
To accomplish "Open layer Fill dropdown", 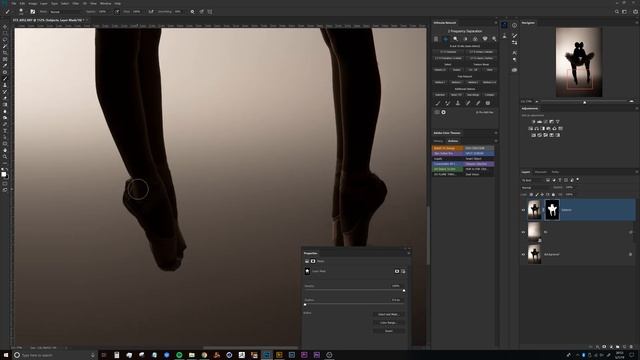I will click(570, 195).
